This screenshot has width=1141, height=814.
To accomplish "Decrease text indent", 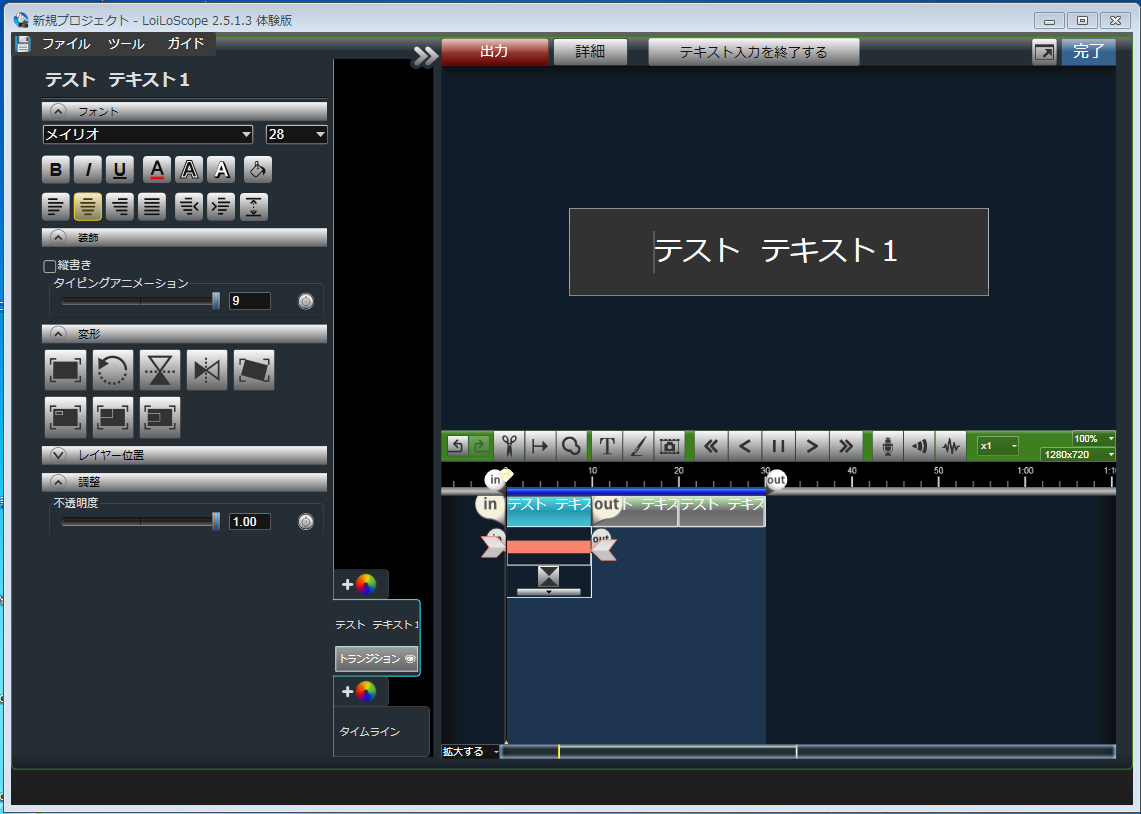I will point(189,207).
